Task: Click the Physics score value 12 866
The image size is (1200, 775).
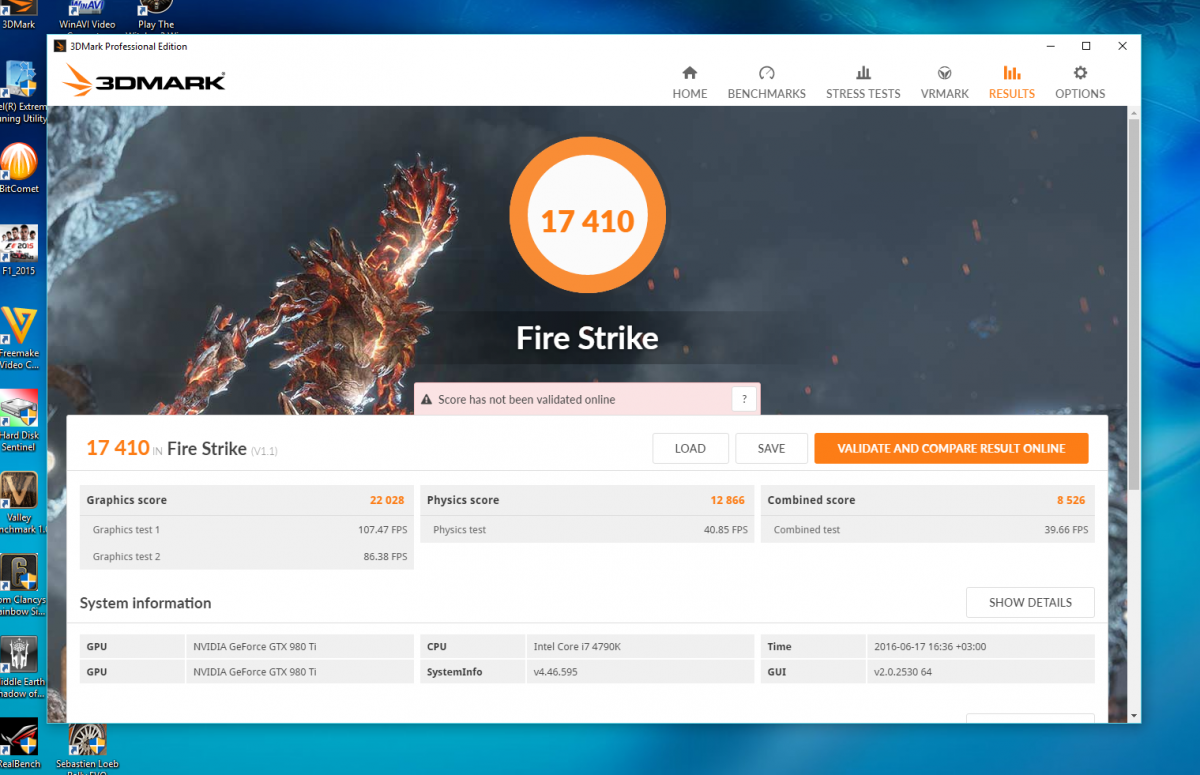Action: click(728, 500)
